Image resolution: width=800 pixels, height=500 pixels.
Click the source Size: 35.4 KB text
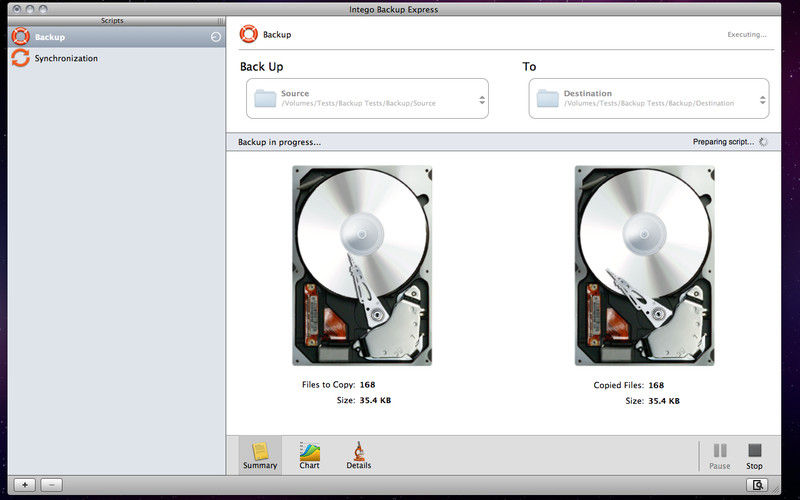coord(364,400)
